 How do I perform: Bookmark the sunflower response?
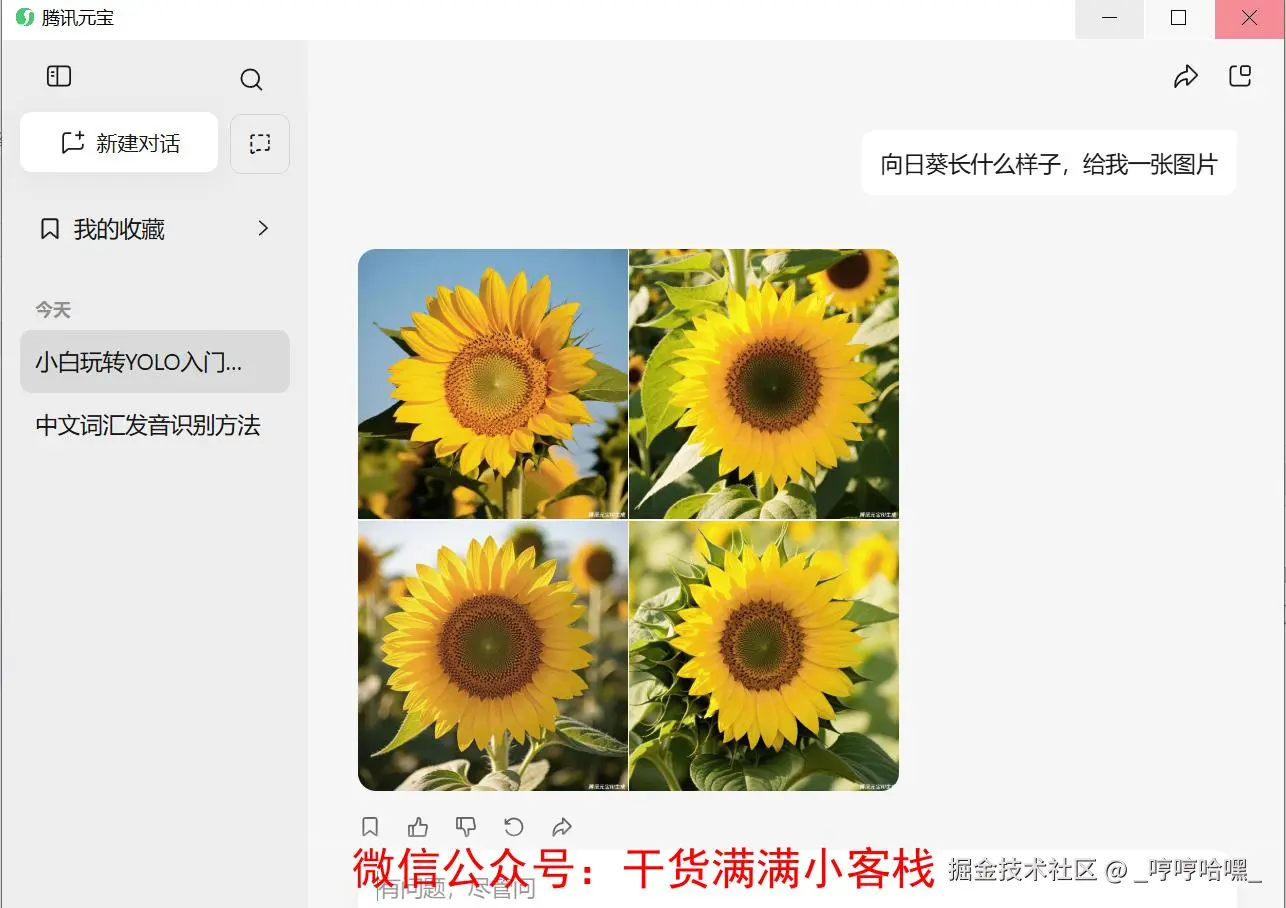pyautogui.click(x=369, y=826)
